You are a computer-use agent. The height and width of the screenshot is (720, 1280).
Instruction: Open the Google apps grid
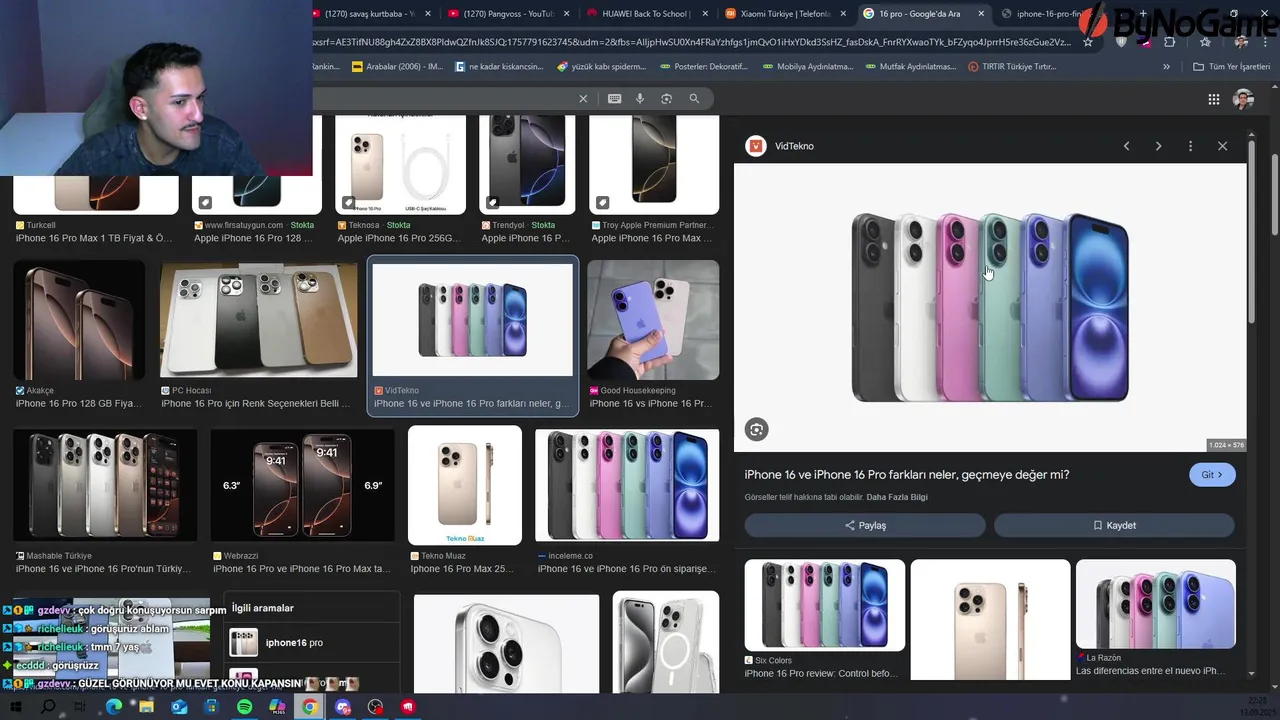click(1214, 99)
